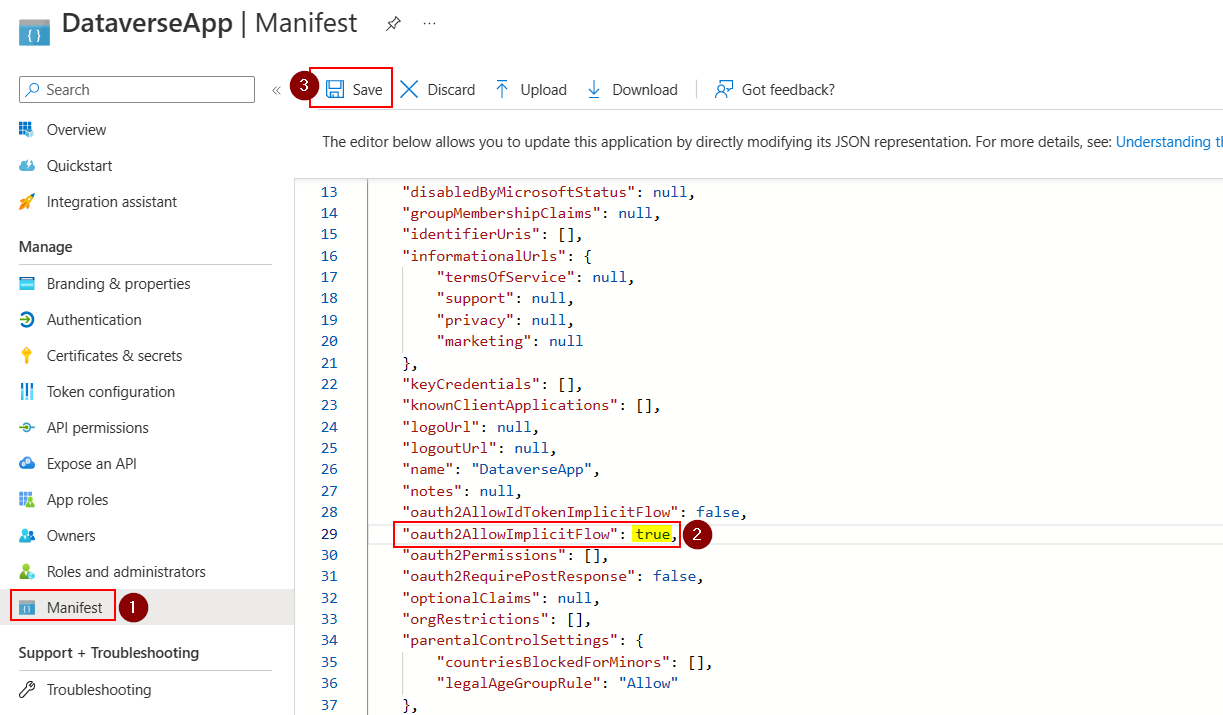Viewport: 1223px width, 715px height.
Task: Open the ellipsis options next to the pin
Action: [428, 22]
